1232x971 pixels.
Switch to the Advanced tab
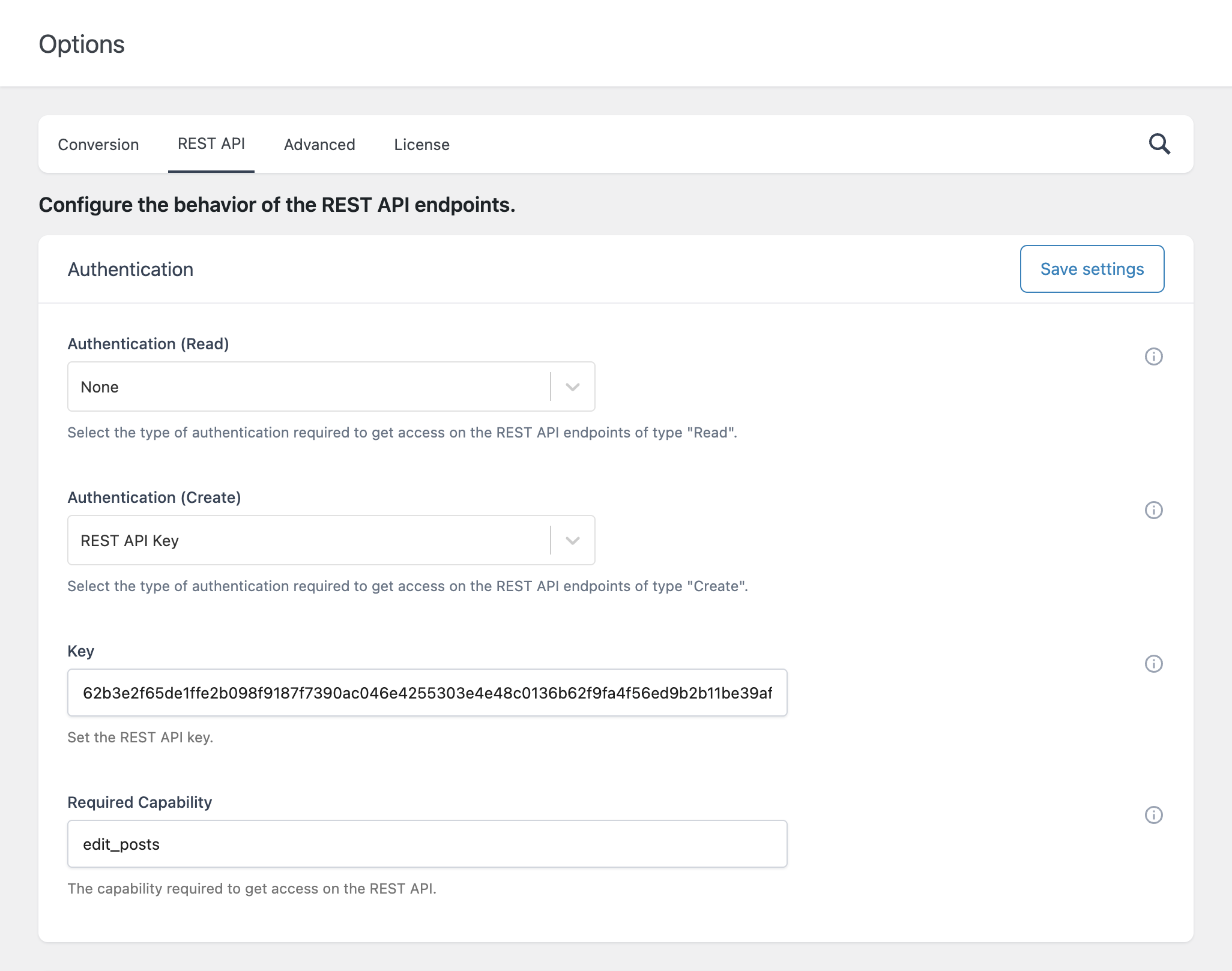[319, 144]
